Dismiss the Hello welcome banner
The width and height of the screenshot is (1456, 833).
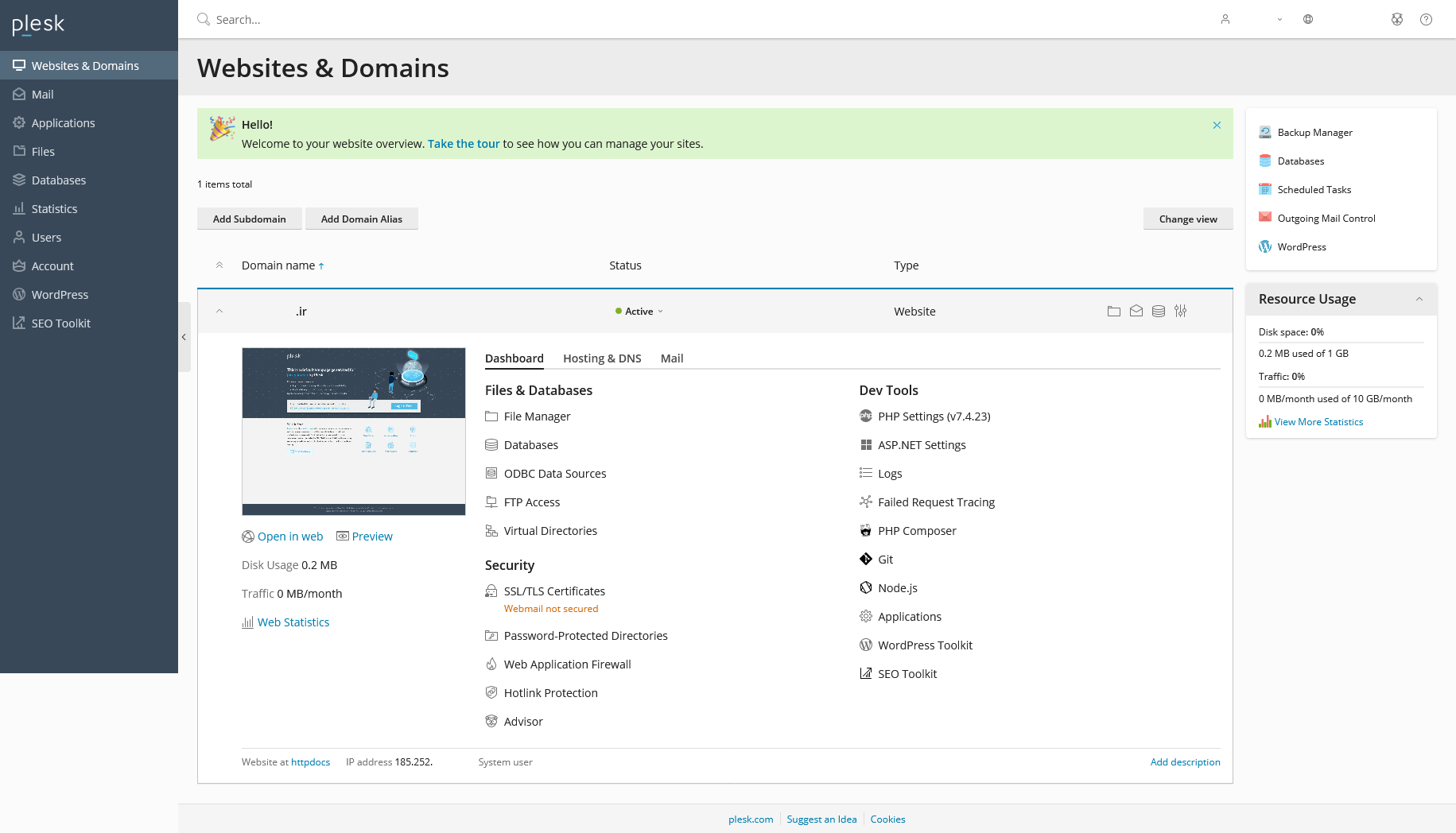point(1217,126)
